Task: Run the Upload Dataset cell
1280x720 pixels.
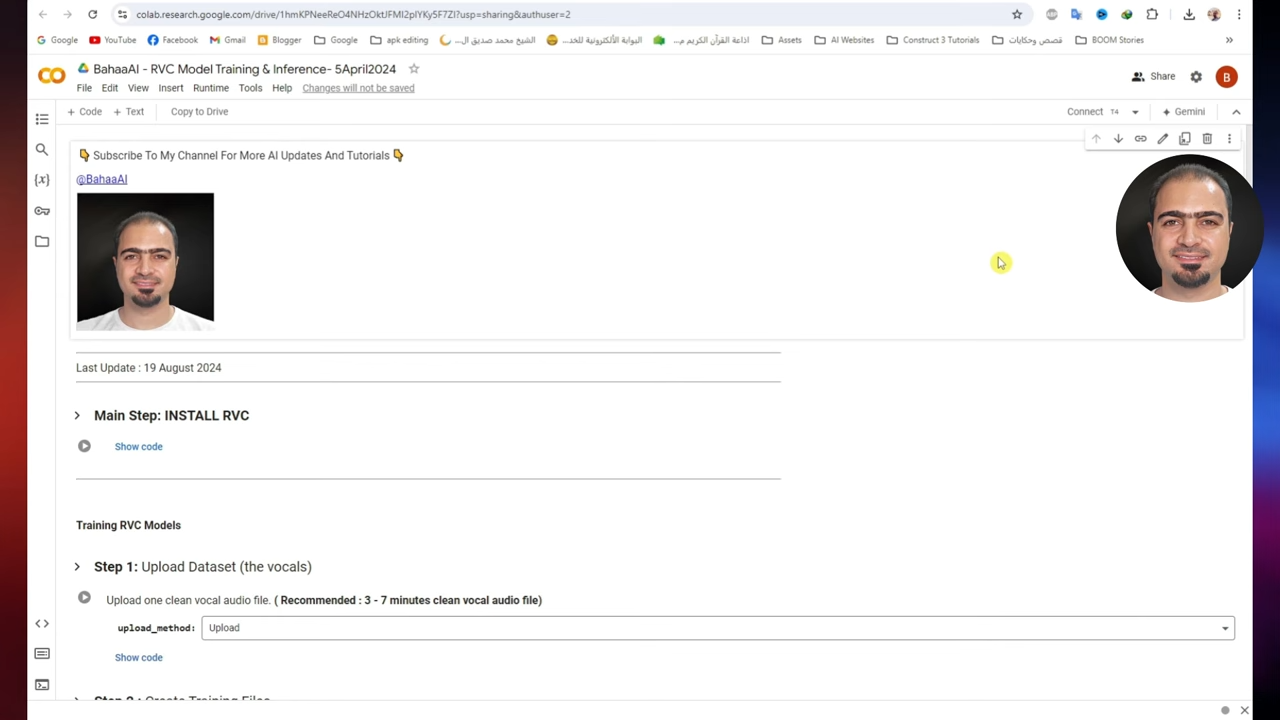Action: click(84, 598)
